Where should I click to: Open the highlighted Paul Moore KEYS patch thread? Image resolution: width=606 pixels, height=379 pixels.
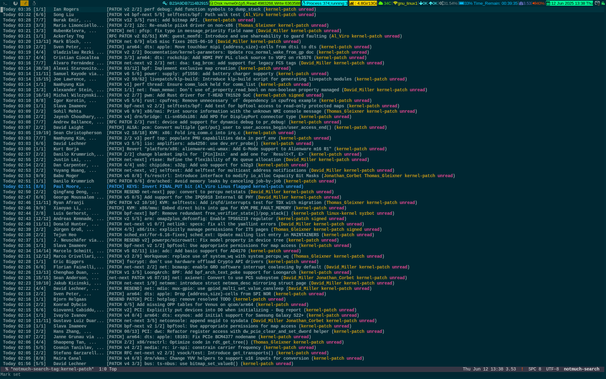click(x=153, y=186)
